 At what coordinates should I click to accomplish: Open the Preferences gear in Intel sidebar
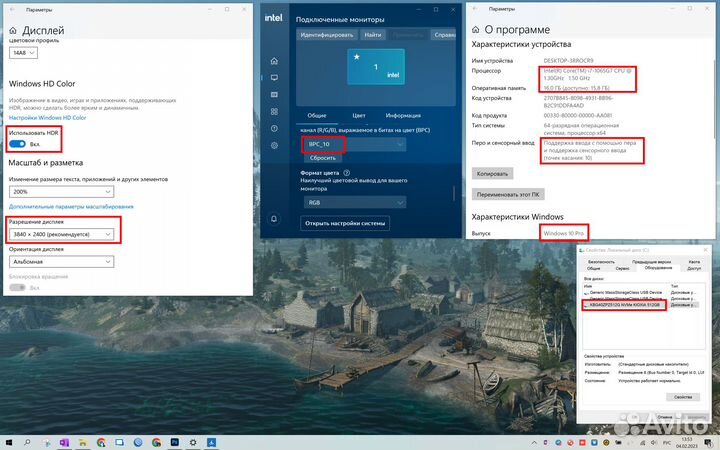pyautogui.click(x=274, y=146)
